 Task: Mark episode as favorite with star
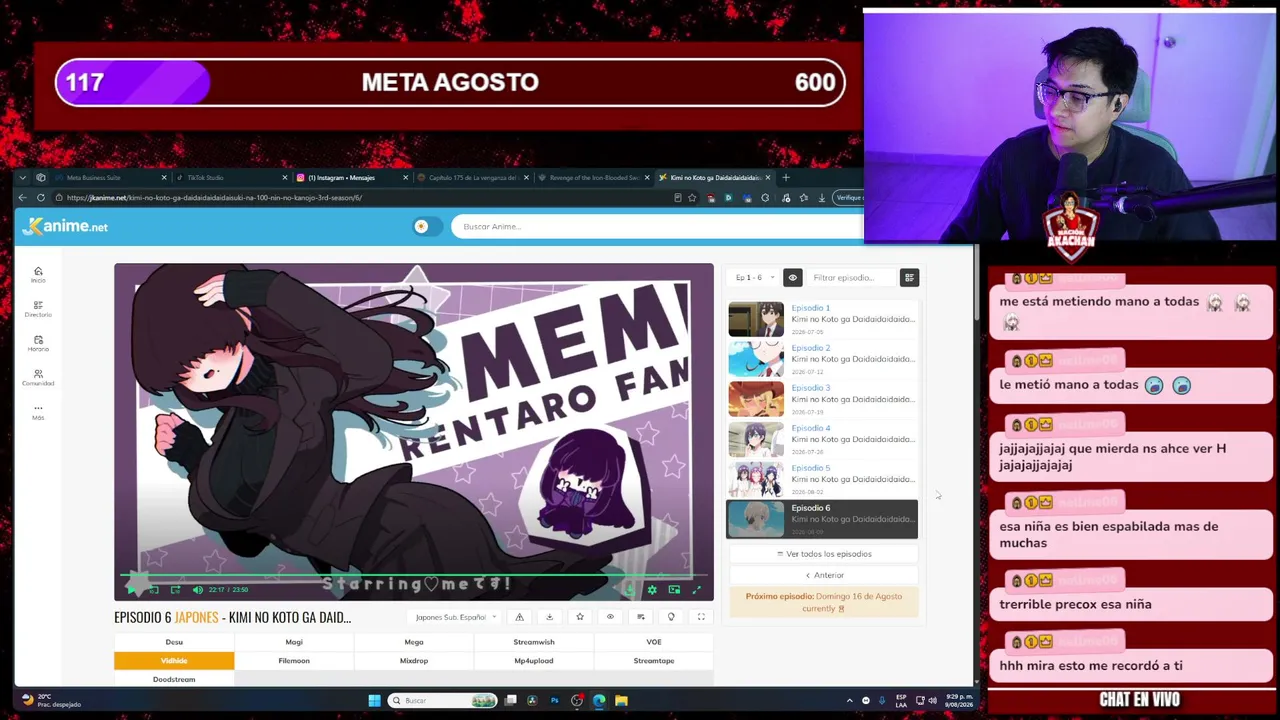(x=580, y=617)
